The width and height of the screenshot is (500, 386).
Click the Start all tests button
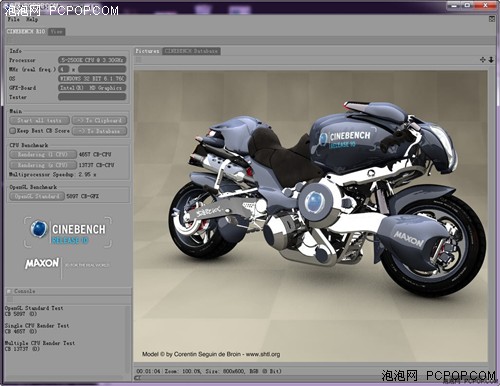click(x=40, y=120)
